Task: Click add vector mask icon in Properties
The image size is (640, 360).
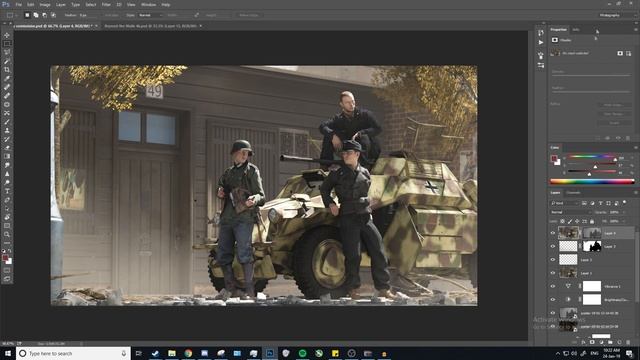Action: 628,53
